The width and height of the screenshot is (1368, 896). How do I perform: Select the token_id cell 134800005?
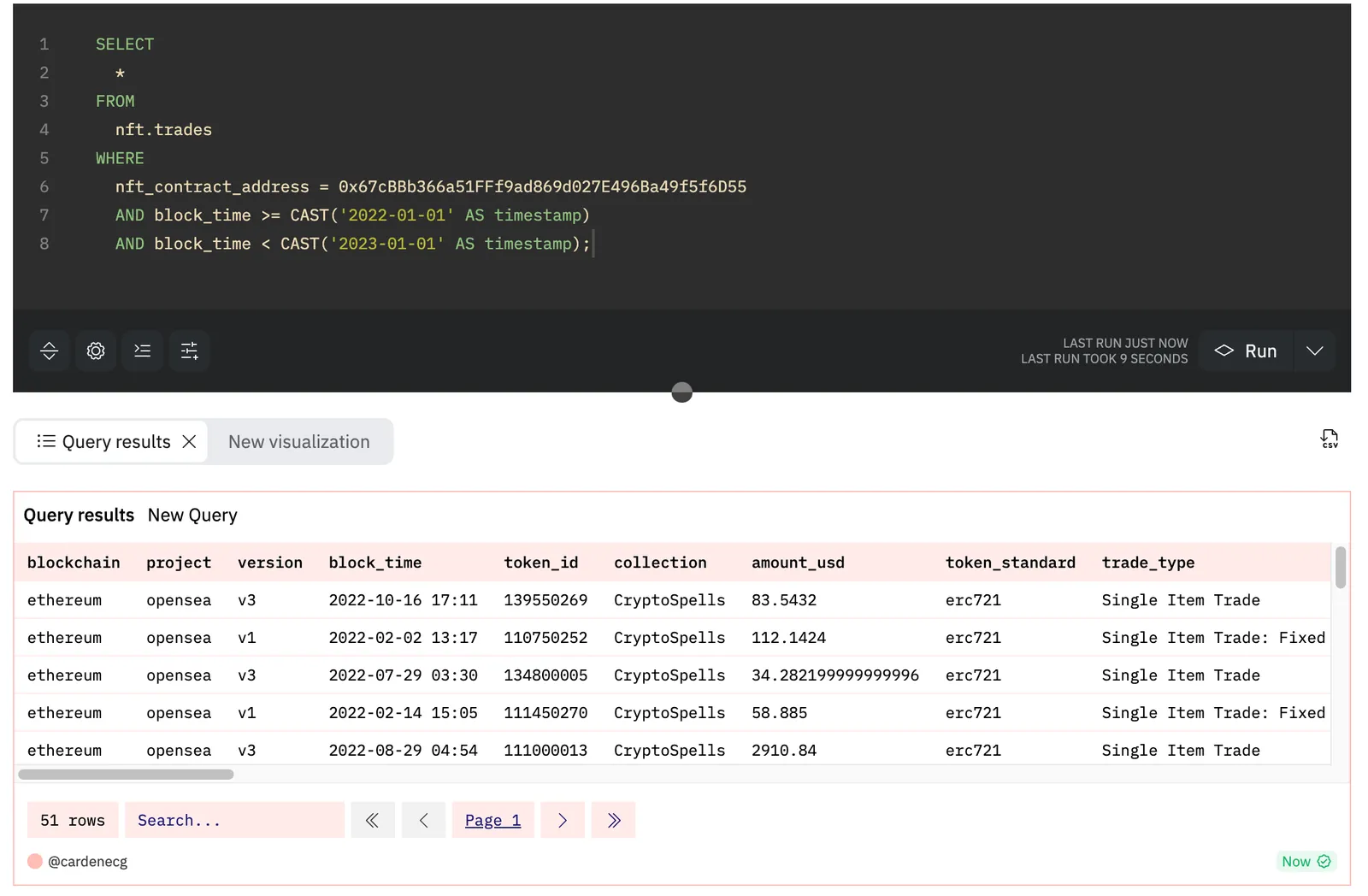545,675
